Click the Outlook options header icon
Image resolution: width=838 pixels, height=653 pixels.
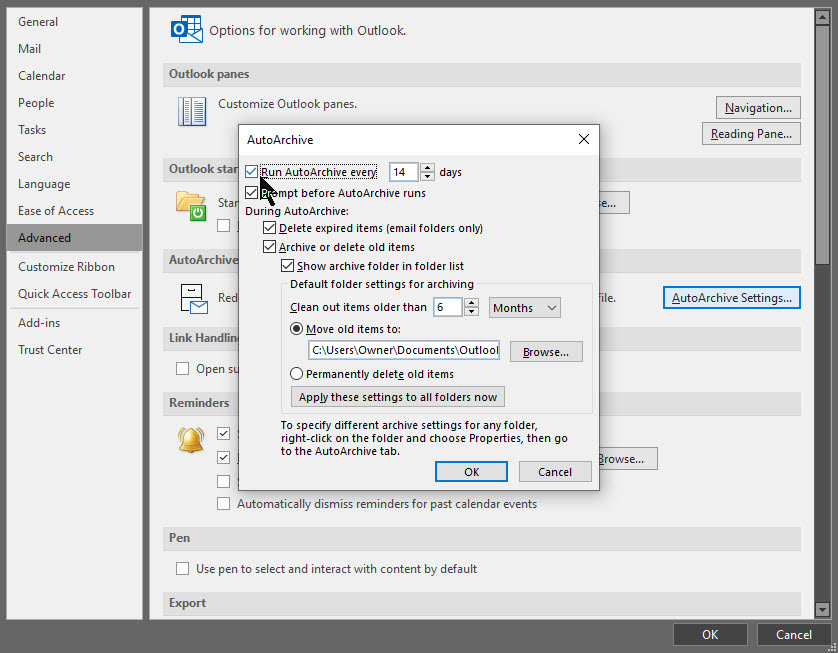pos(186,29)
